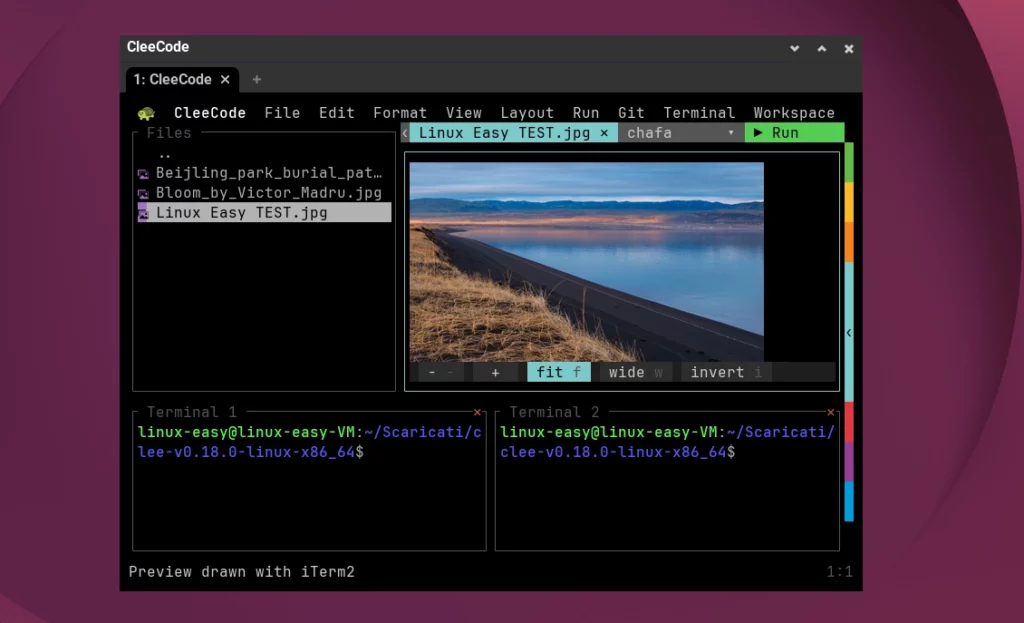Image resolution: width=1024 pixels, height=623 pixels.
Task: Open the CleeCode menu
Action: click(210, 113)
